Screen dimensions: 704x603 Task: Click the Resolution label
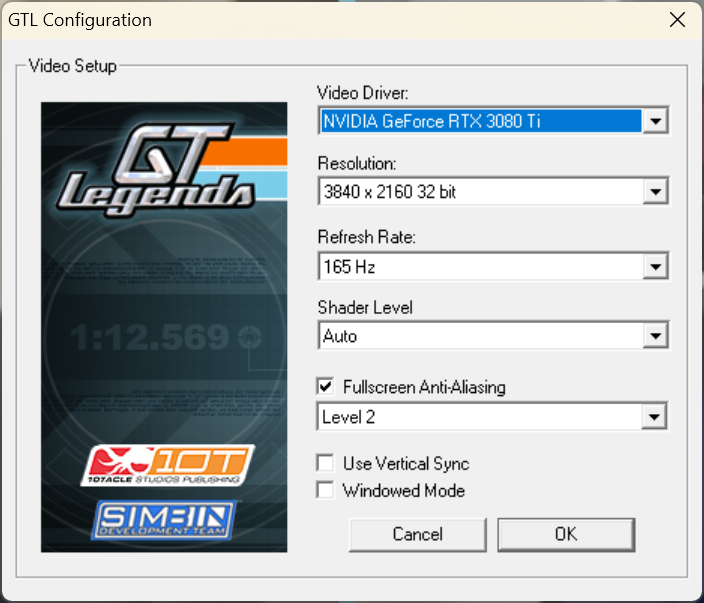coord(357,163)
